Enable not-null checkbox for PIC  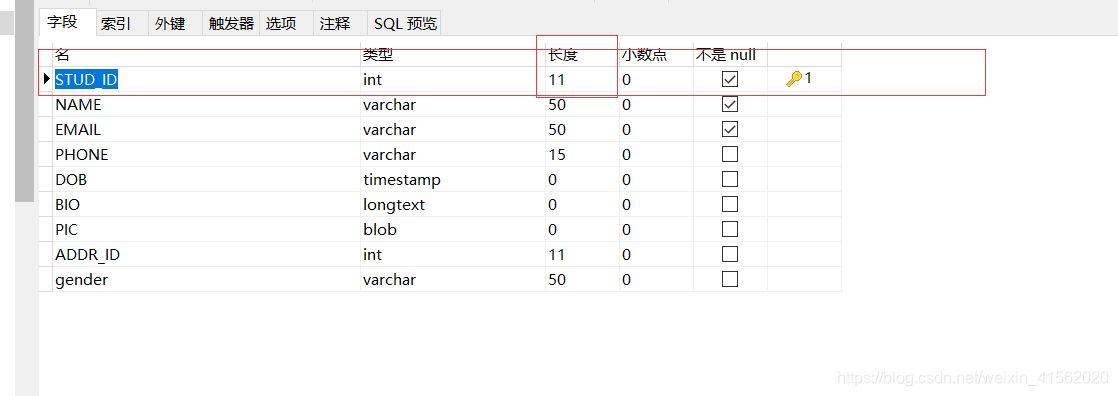pyautogui.click(x=729, y=229)
